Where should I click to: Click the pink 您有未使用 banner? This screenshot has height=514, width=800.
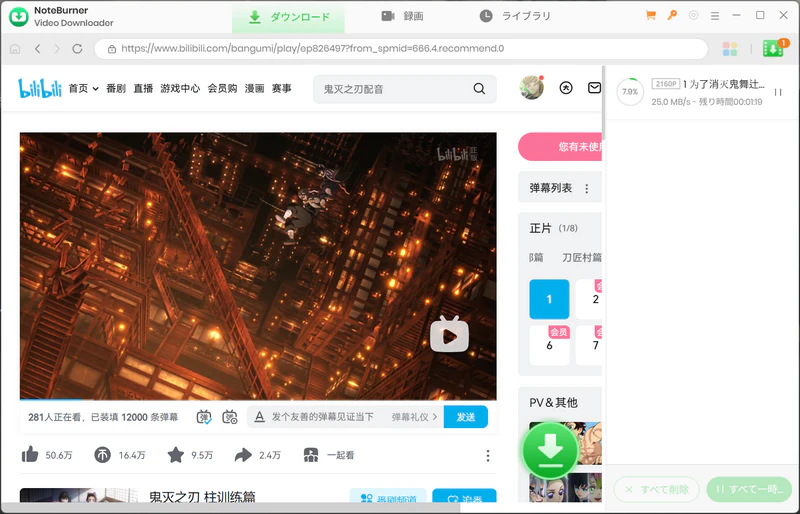pyautogui.click(x=560, y=147)
